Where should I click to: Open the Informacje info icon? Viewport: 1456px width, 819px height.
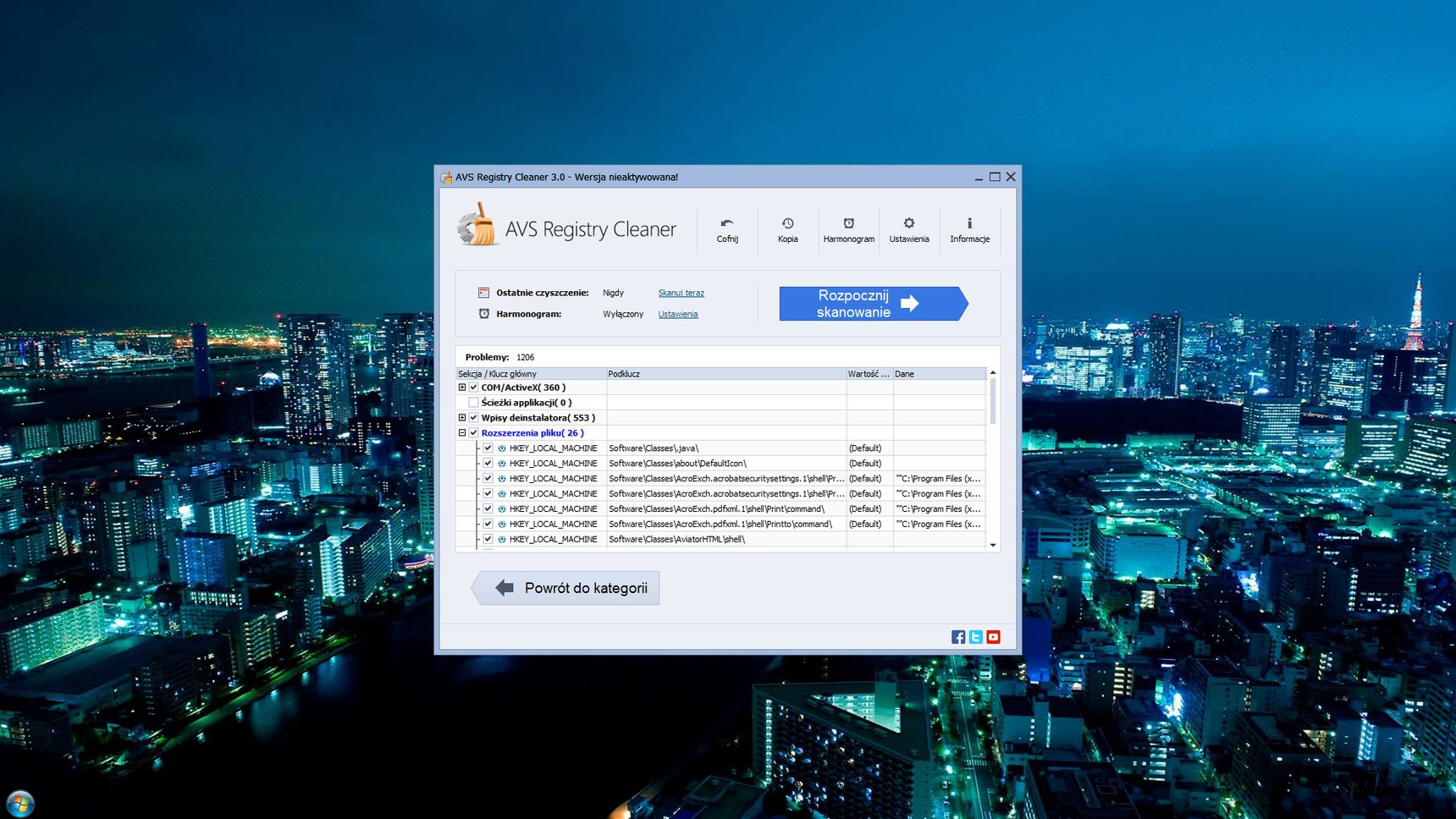pyautogui.click(x=969, y=223)
